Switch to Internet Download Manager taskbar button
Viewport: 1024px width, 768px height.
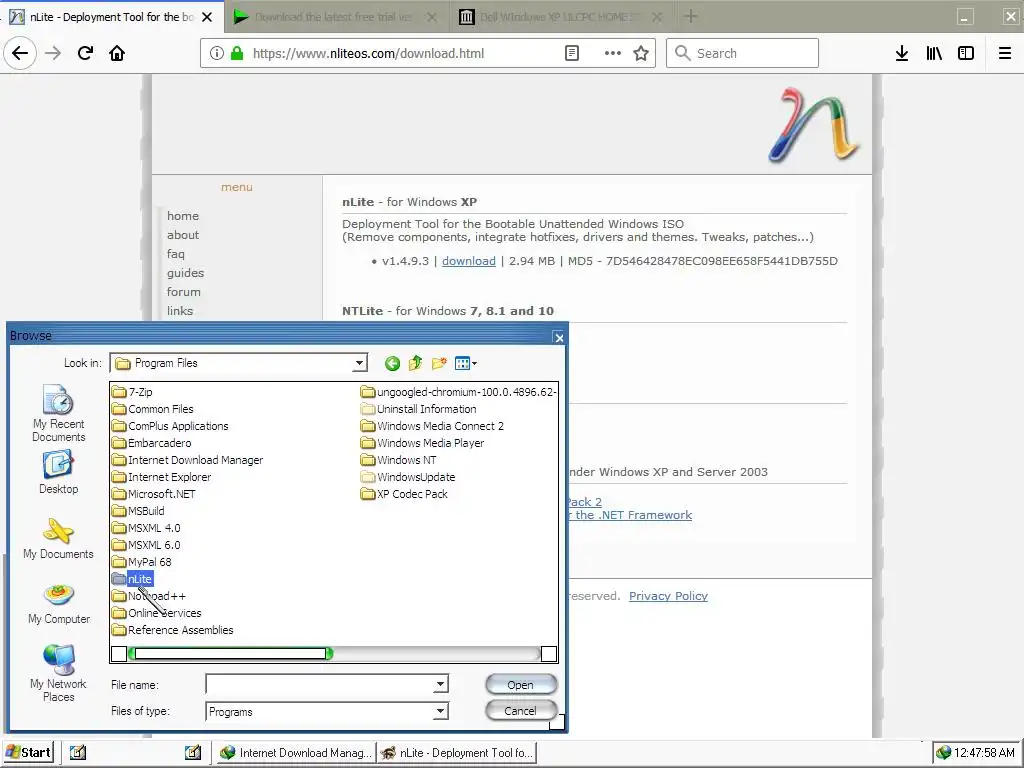[295, 752]
